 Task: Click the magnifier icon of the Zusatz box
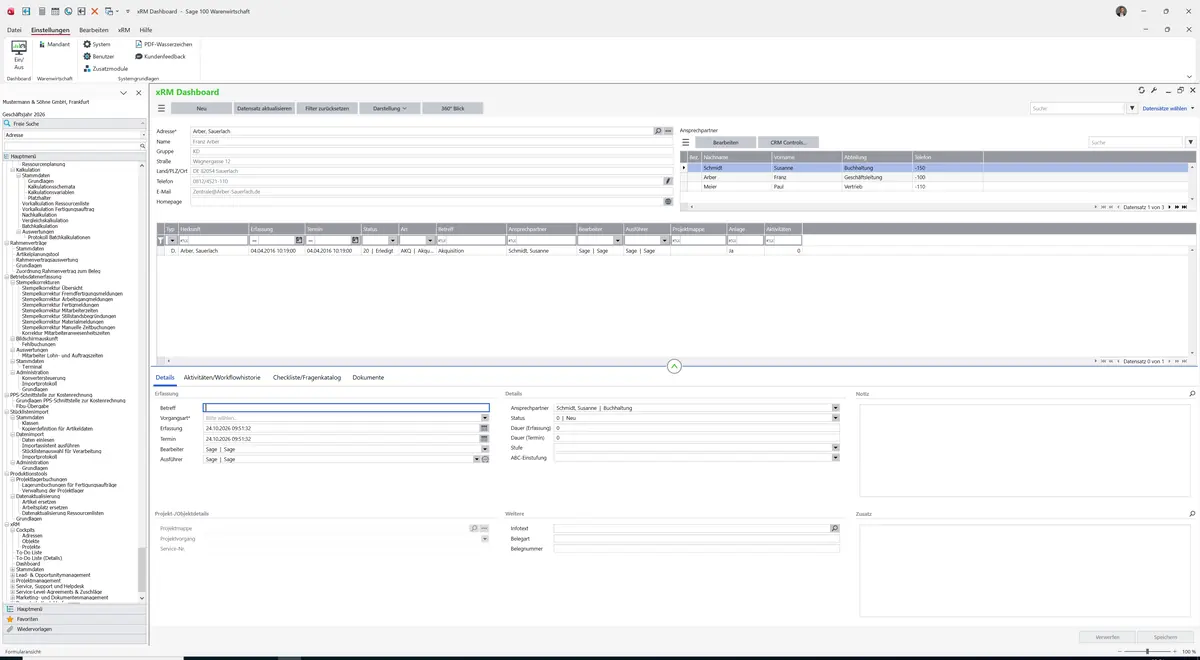pos(1192,514)
